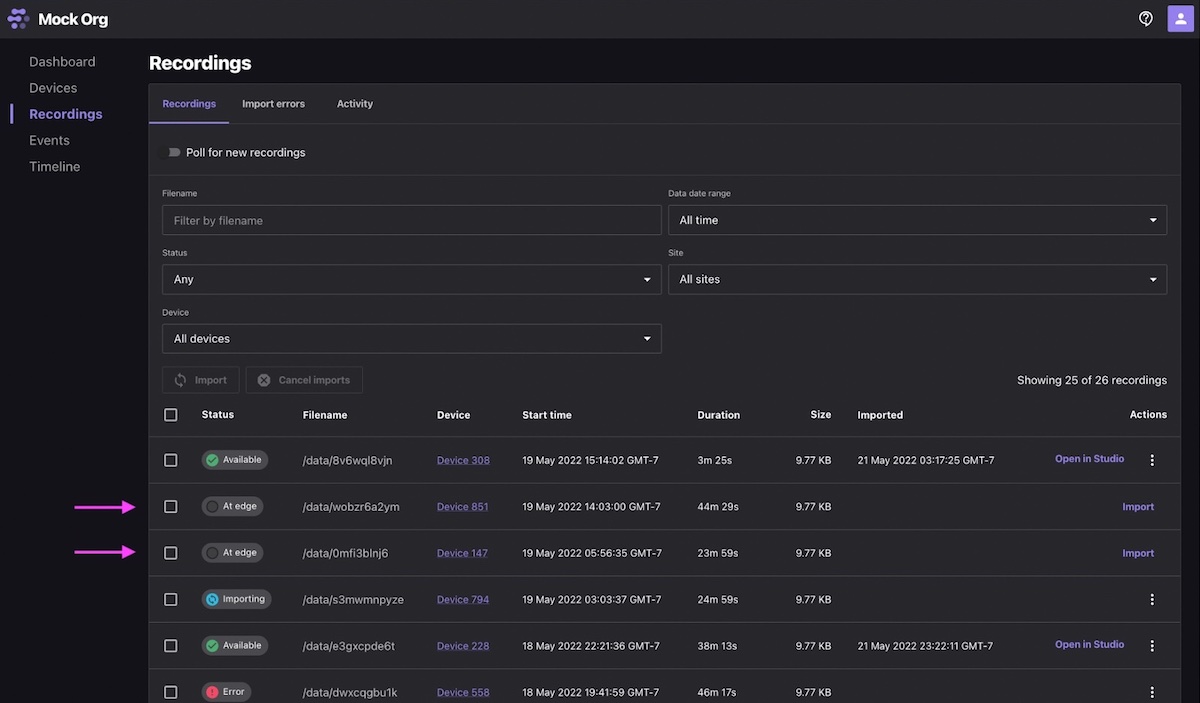Open the help question mark icon
1200x703 pixels.
pos(1146,18)
